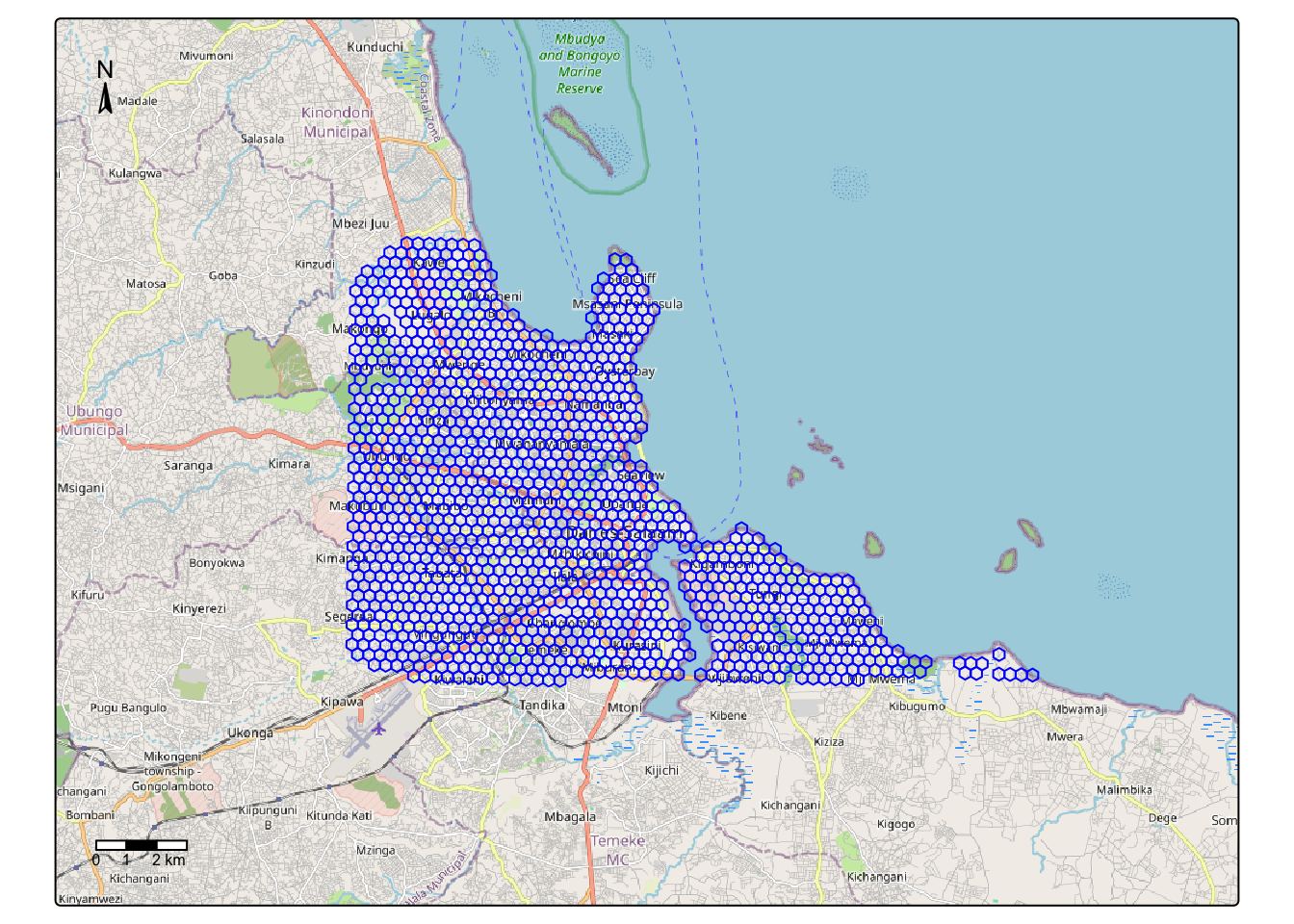The image size is (1294, 924).
Task: Select the Mbagala place label
Action: (570, 816)
